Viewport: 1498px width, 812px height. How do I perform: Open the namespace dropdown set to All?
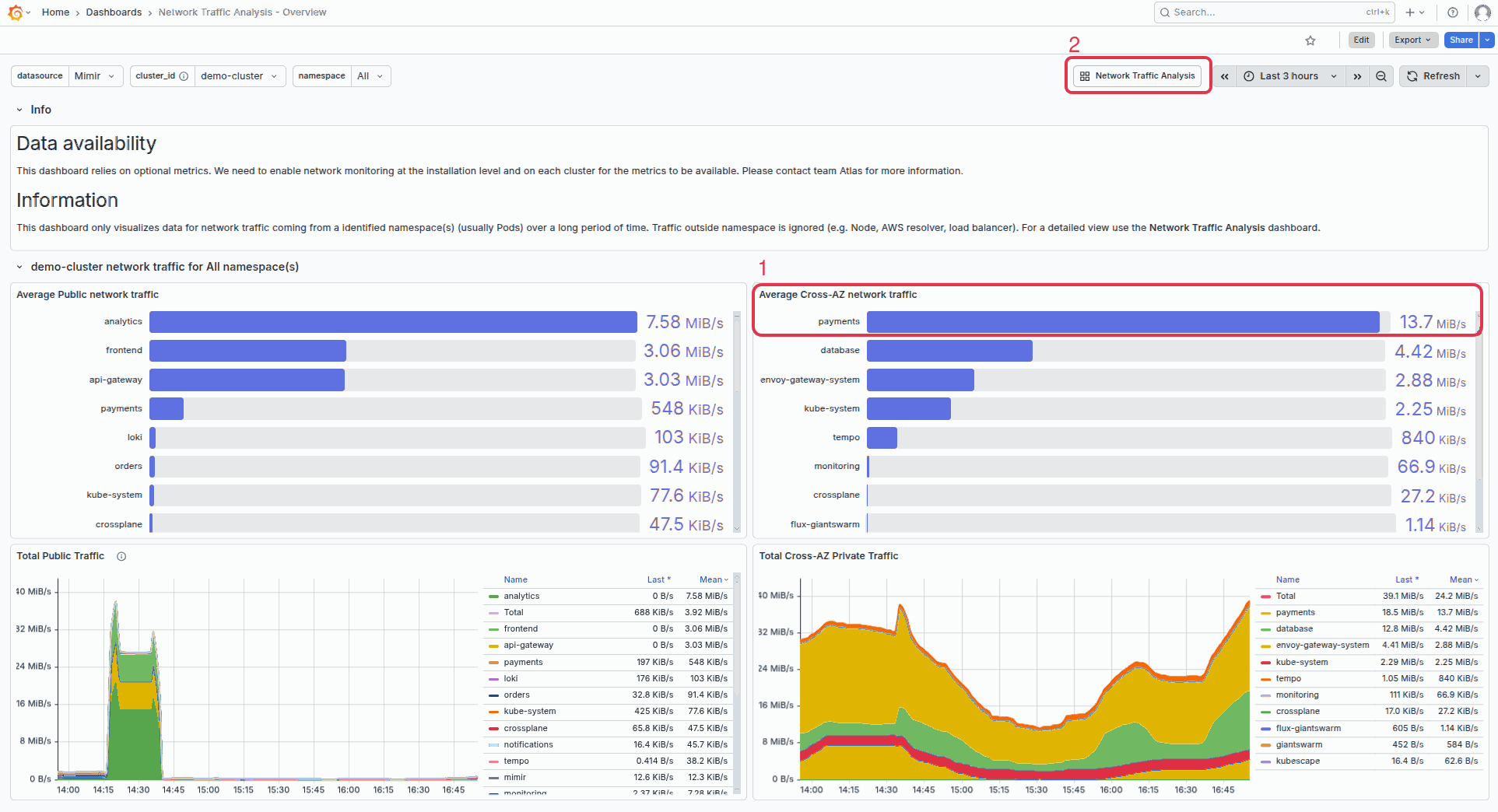click(x=370, y=75)
